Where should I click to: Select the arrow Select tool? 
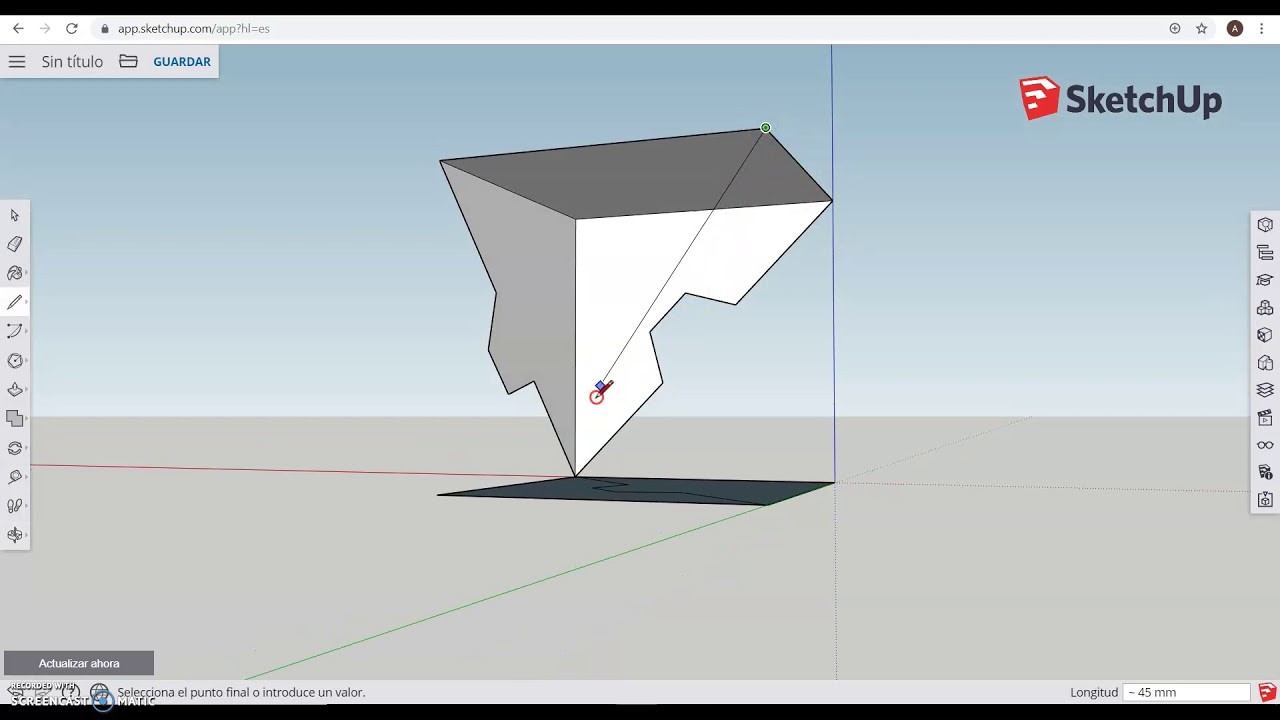[14, 215]
